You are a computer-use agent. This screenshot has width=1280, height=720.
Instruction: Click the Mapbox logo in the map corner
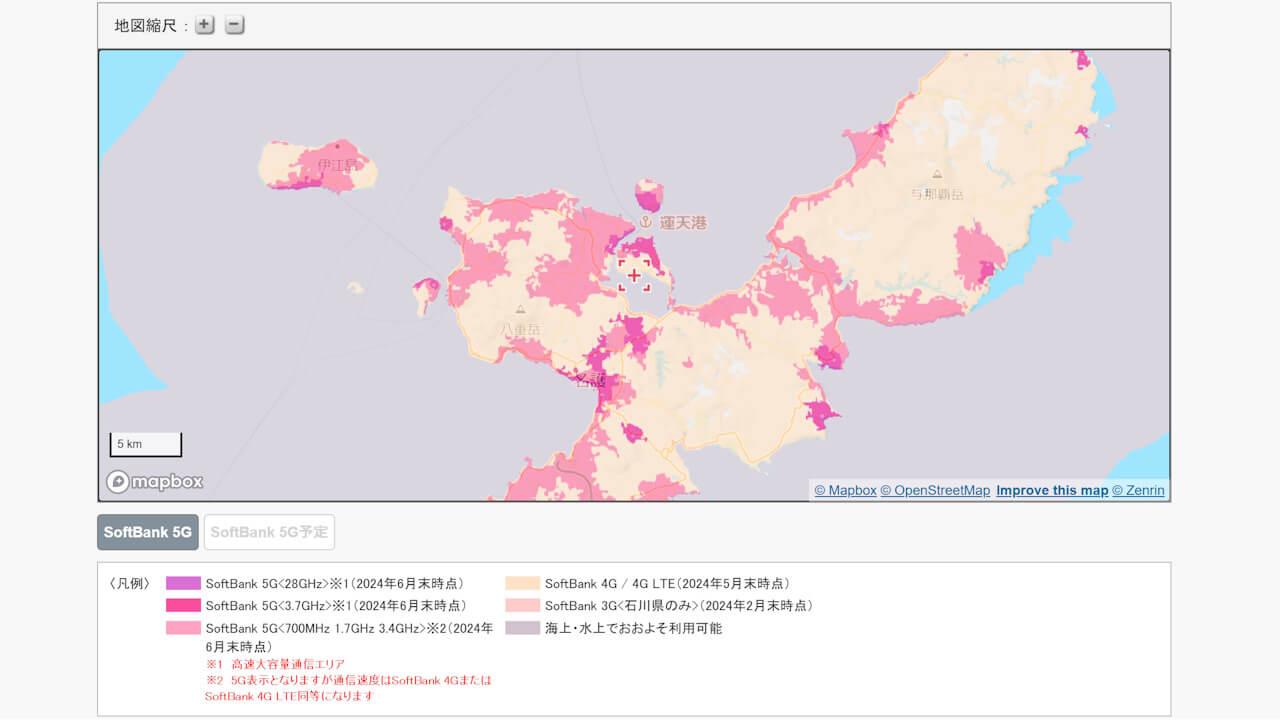click(154, 481)
